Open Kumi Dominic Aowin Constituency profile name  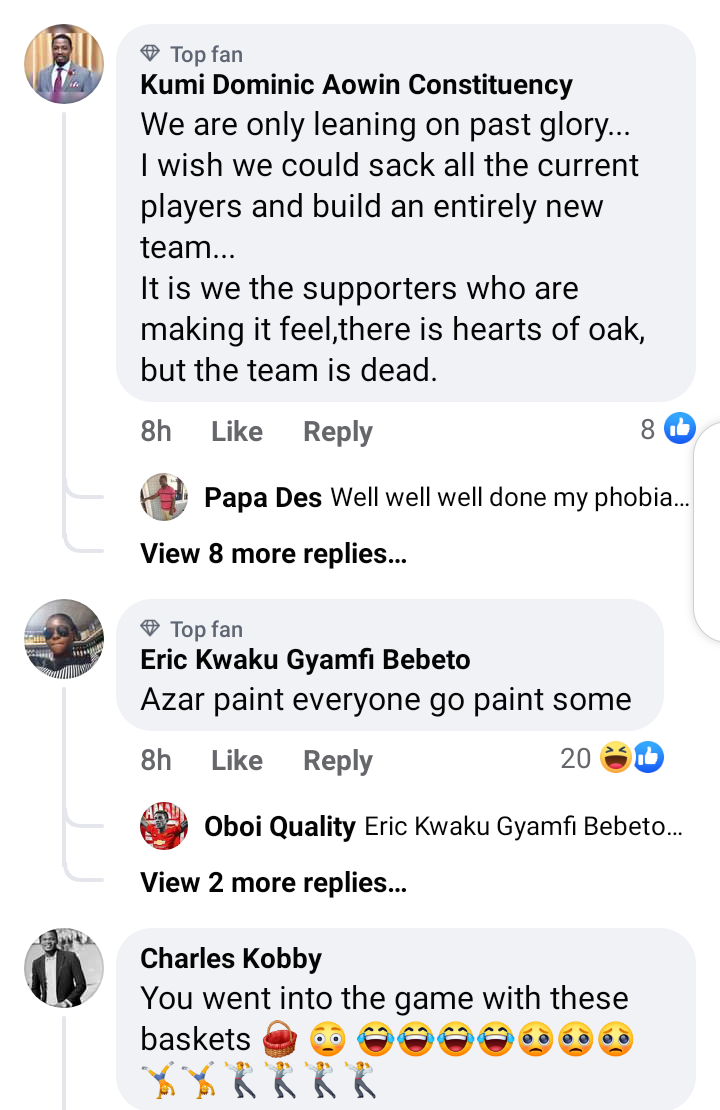356,85
